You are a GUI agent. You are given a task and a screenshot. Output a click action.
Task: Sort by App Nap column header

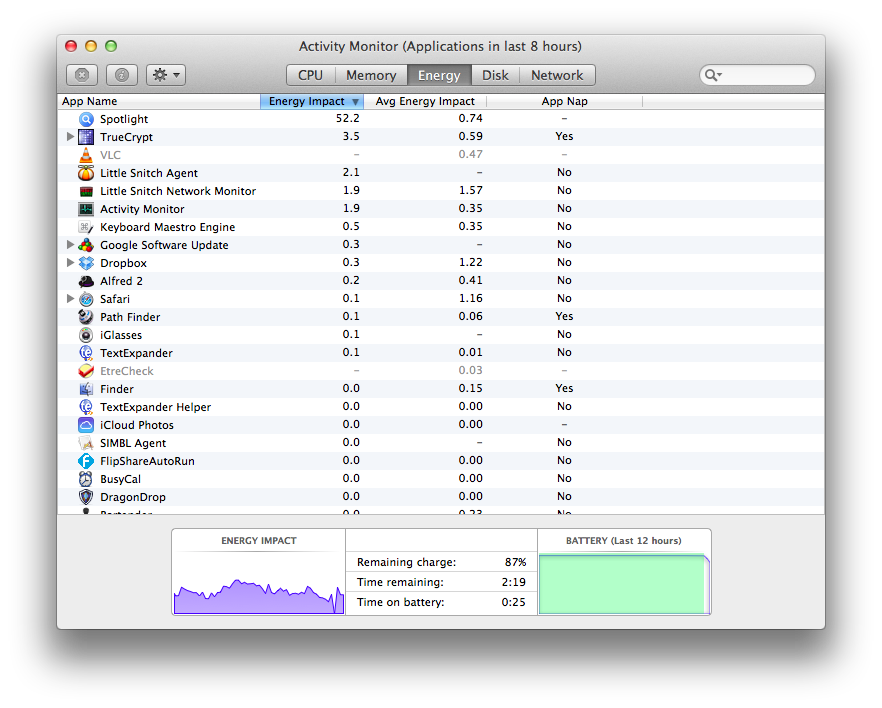tap(564, 101)
